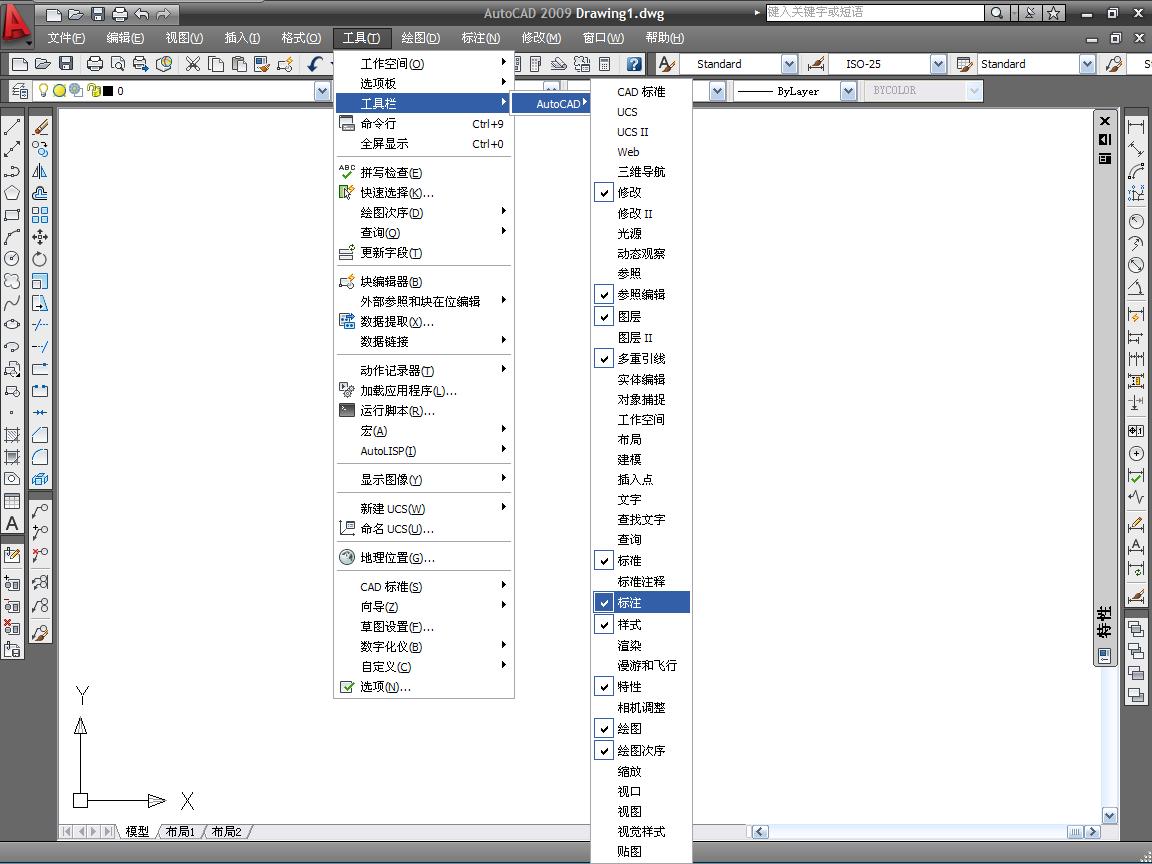The width and height of the screenshot is (1152, 864).
Task: Click the Cut scissors icon
Action: pos(193,64)
